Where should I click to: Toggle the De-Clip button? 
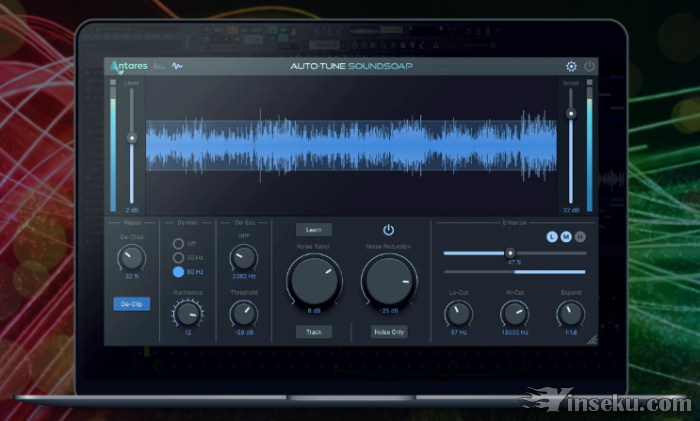pyautogui.click(x=131, y=303)
